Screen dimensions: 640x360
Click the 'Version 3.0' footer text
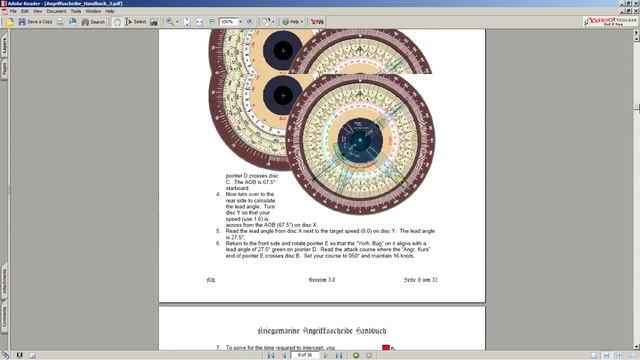322,280
